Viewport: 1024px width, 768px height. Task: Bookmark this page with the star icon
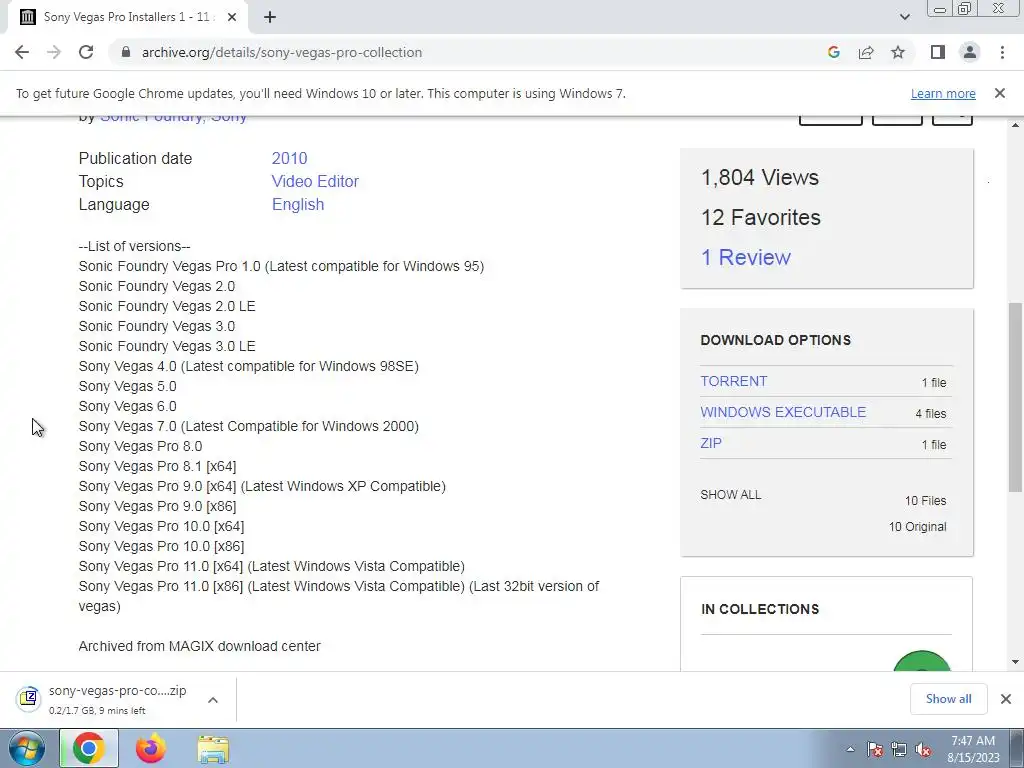pyautogui.click(x=898, y=52)
